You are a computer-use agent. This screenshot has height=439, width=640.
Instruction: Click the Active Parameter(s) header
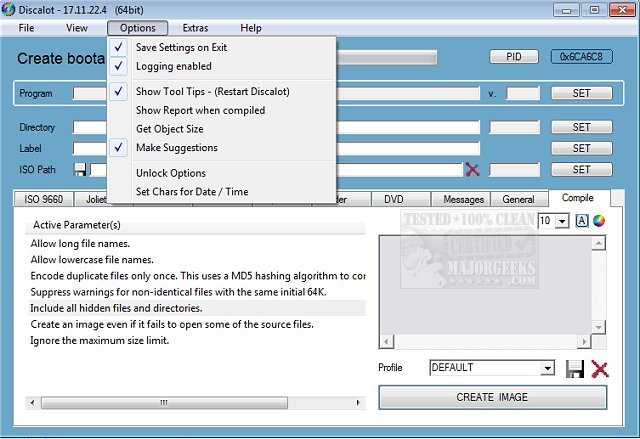point(196,225)
